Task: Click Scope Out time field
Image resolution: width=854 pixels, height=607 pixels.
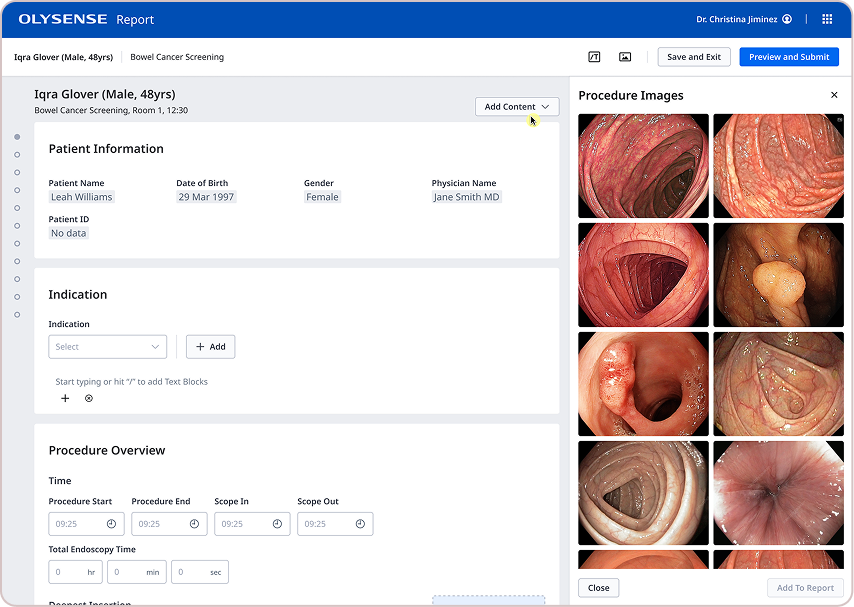Action: 335,524
